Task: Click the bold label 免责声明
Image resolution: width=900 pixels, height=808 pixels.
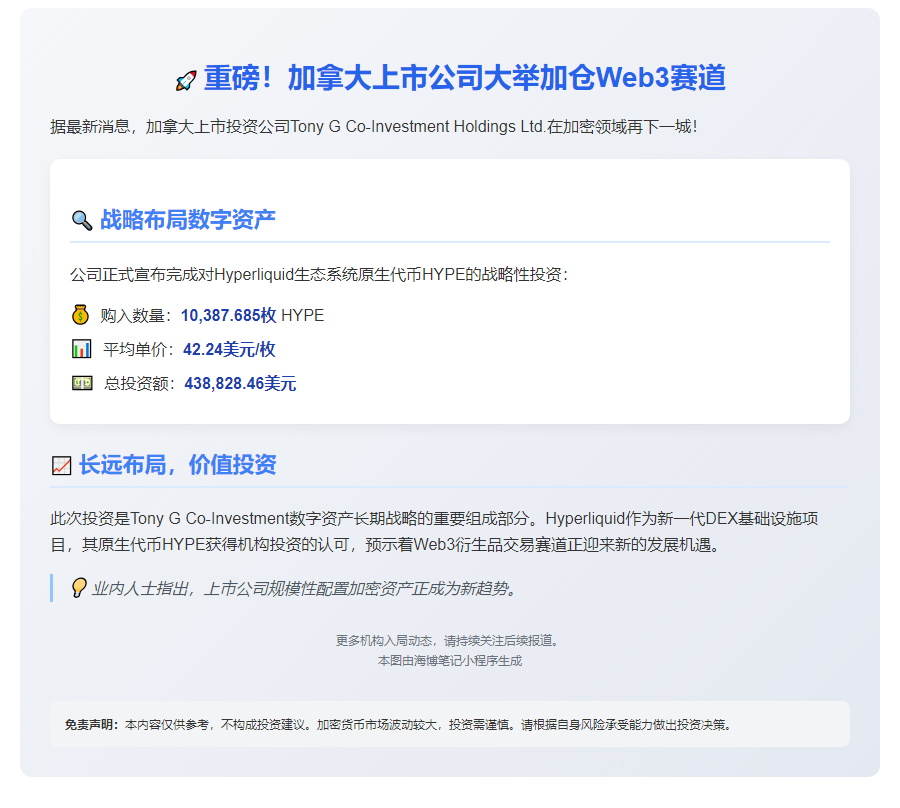Action: click(89, 725)
